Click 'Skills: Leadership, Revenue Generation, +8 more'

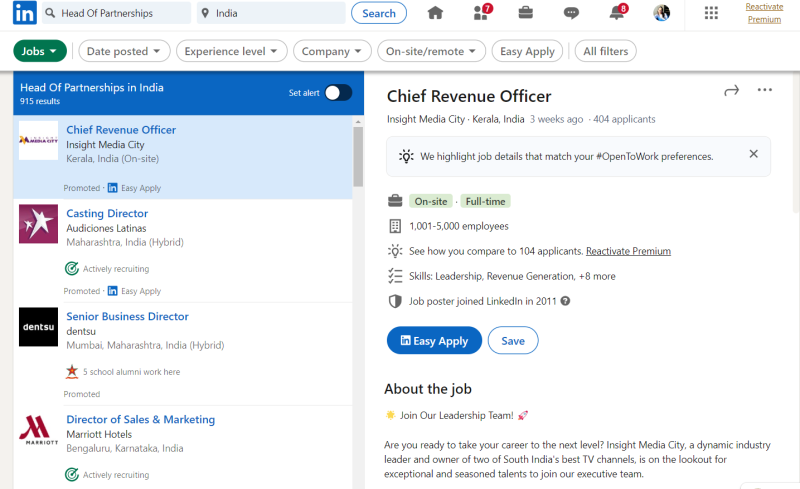(x=512, y=276)
